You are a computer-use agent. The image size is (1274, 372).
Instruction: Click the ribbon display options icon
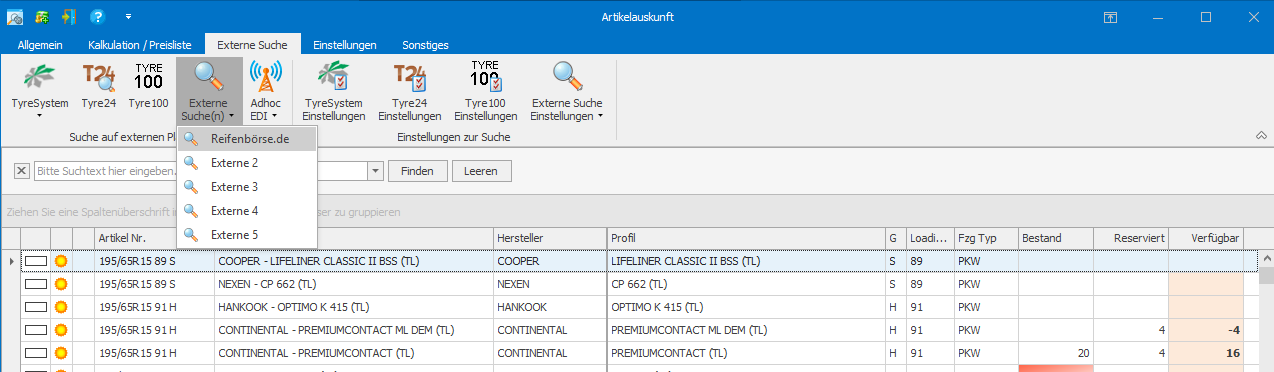[x=1110, y=17]
